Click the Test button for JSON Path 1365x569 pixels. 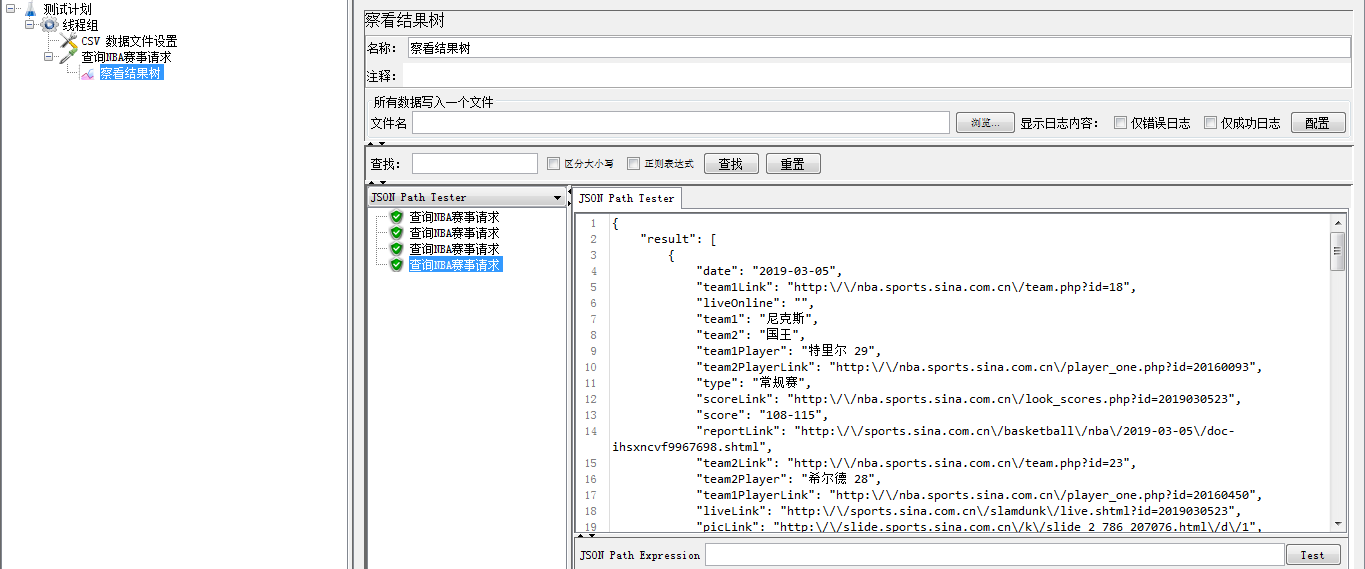click(x=1313, y=555)
